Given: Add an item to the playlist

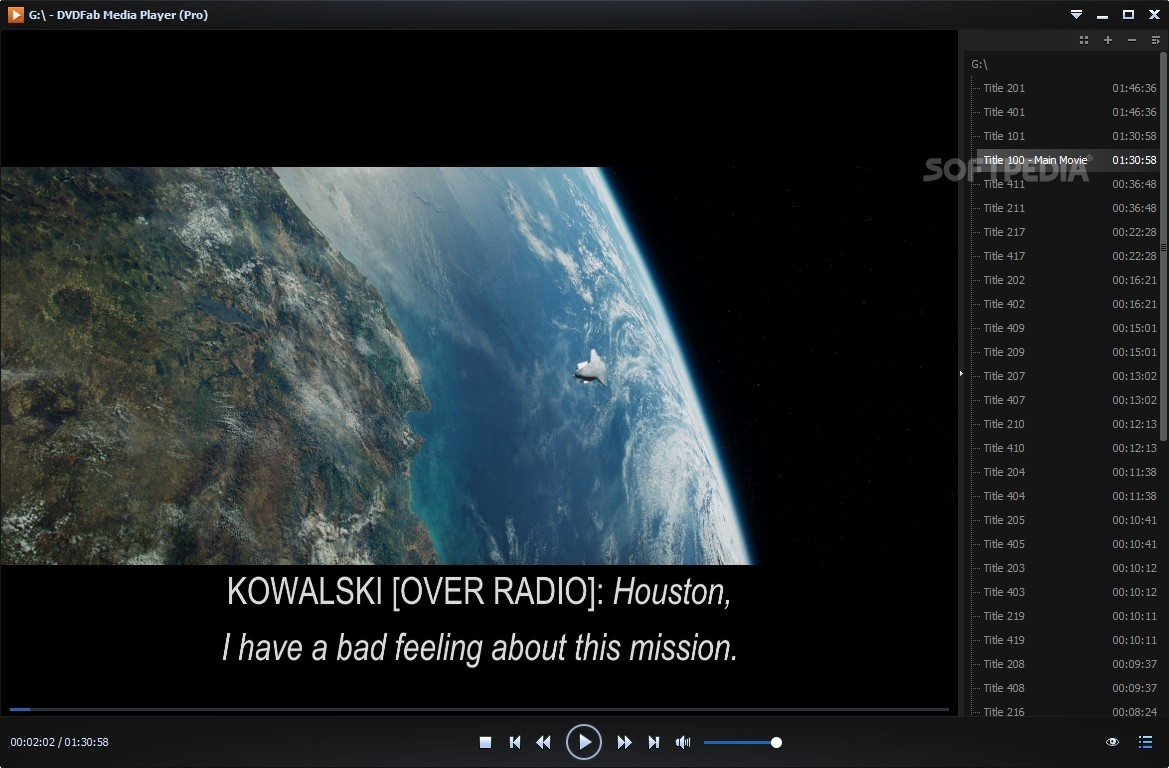Looking at the screenshot, I should click(1108, 40).
